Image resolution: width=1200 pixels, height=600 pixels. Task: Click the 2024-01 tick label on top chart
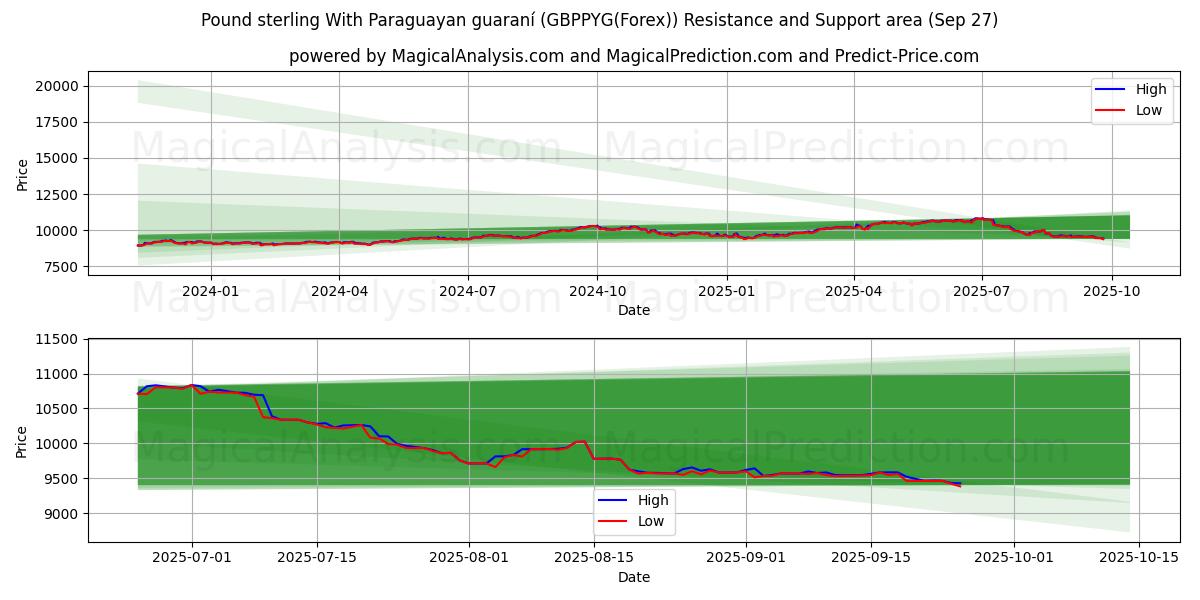click(x=210, y=291)
